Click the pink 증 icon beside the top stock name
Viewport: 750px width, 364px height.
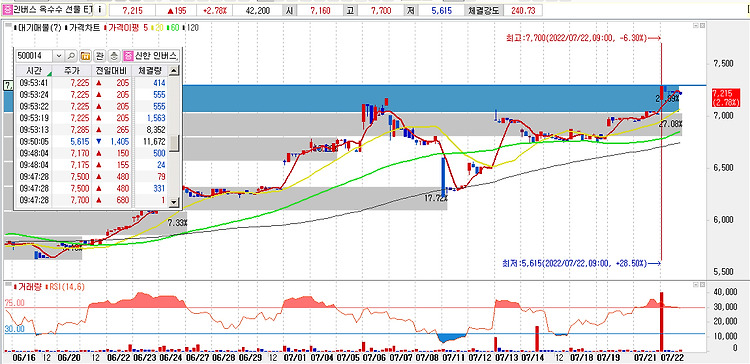coord(8,9)
